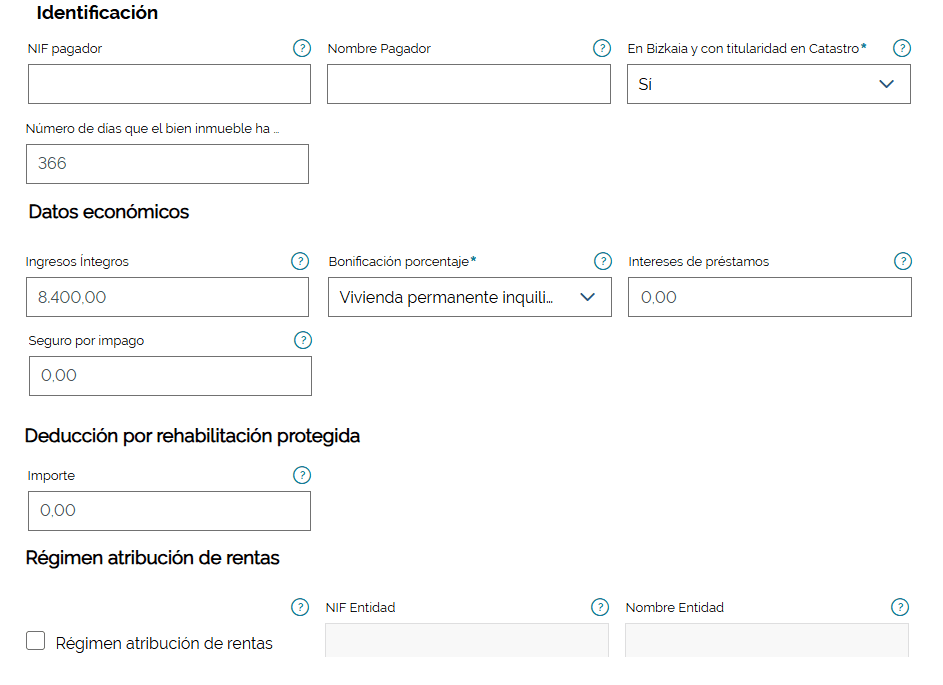Open help for Bonificación porcentaje
The image size is (943, 685).
[x=603, y=261]
